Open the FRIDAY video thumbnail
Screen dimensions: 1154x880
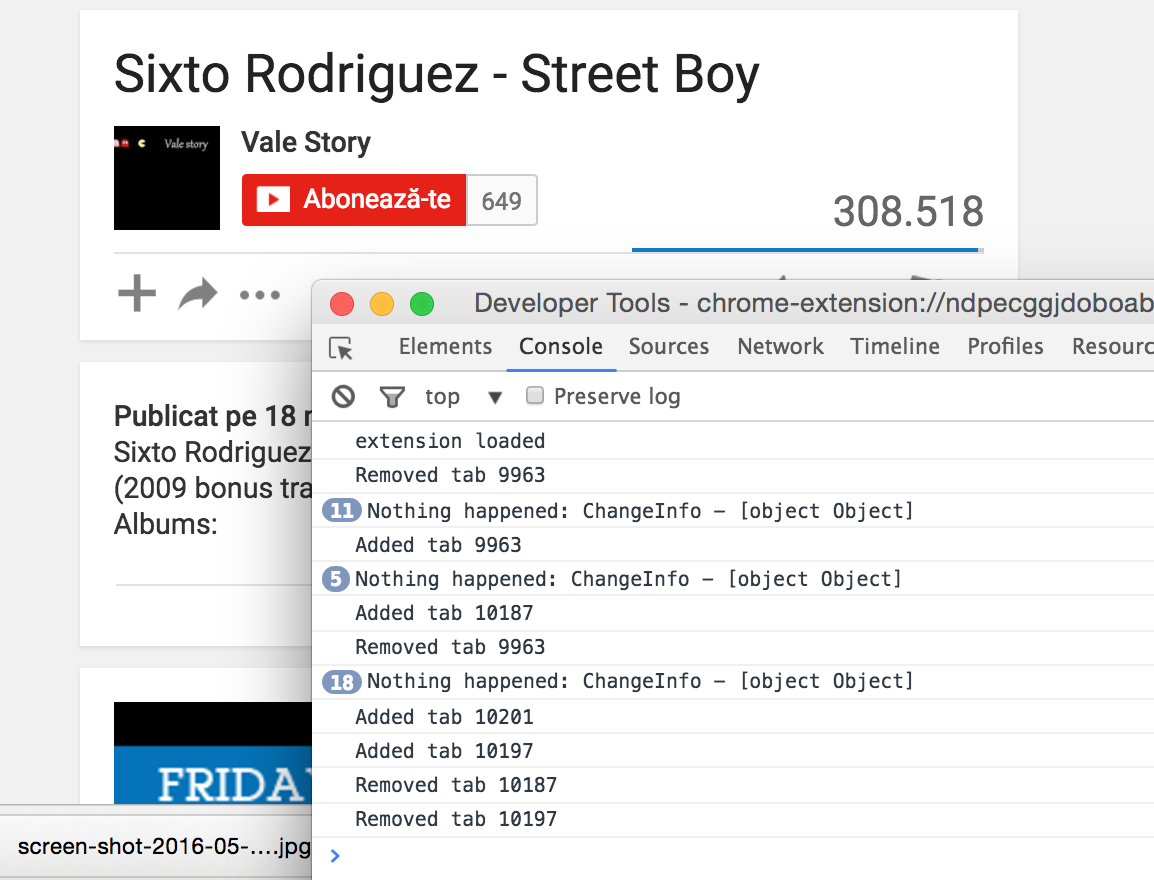[213, 753]
